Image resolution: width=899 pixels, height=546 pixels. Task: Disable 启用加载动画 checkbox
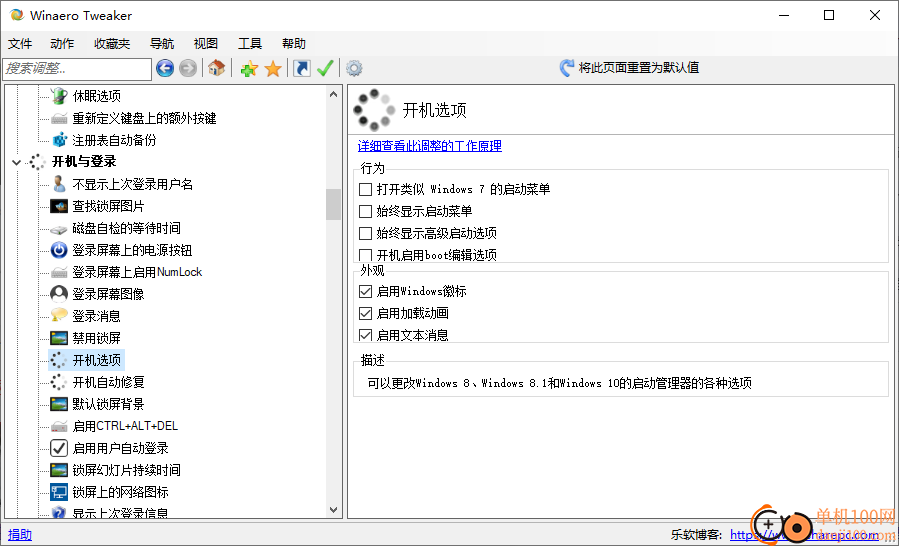tap(365, 313)
